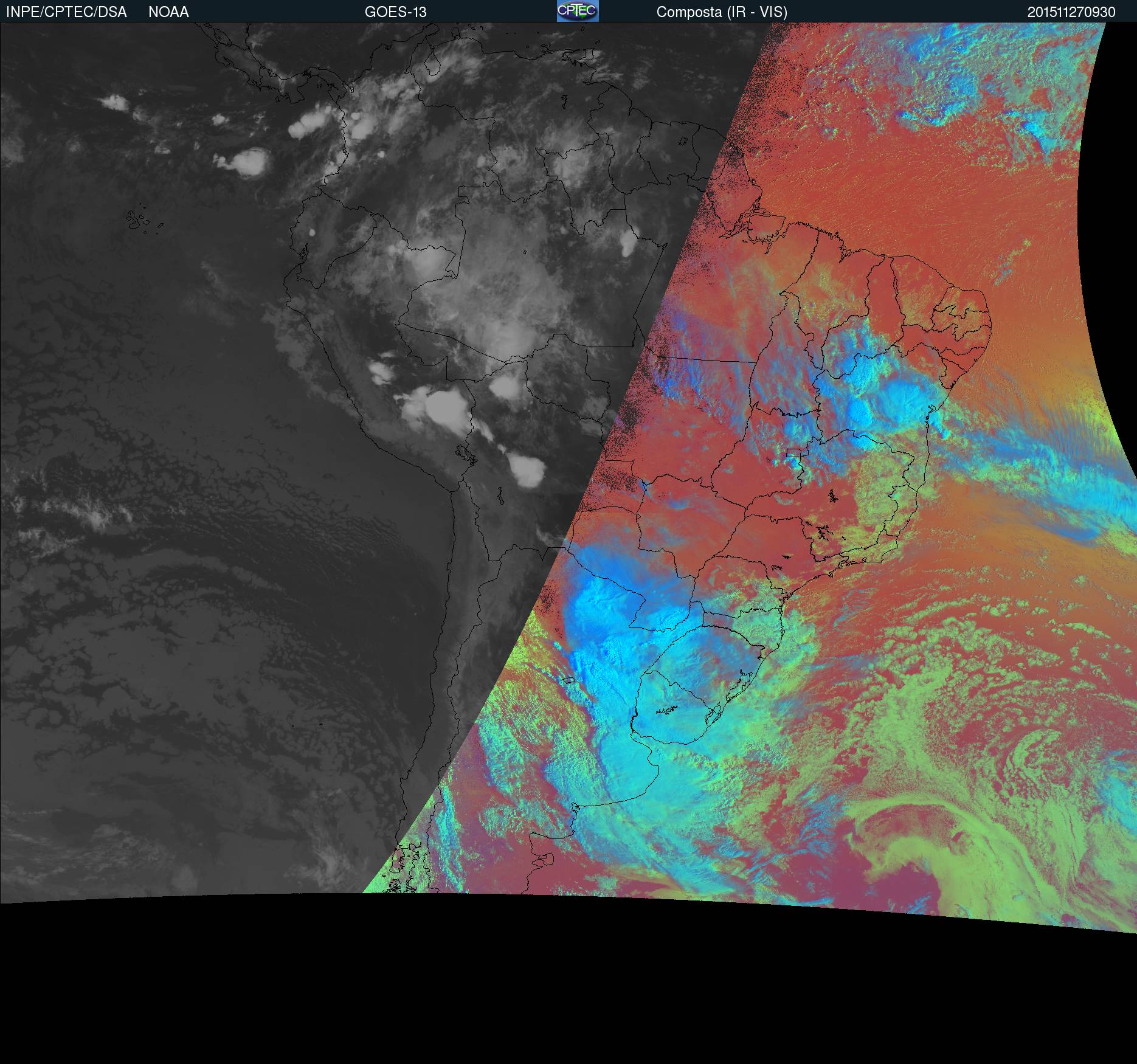Click the oval white cloud over the eastern Amazon
This screenshot has height=1064, width=1137.
628,243
